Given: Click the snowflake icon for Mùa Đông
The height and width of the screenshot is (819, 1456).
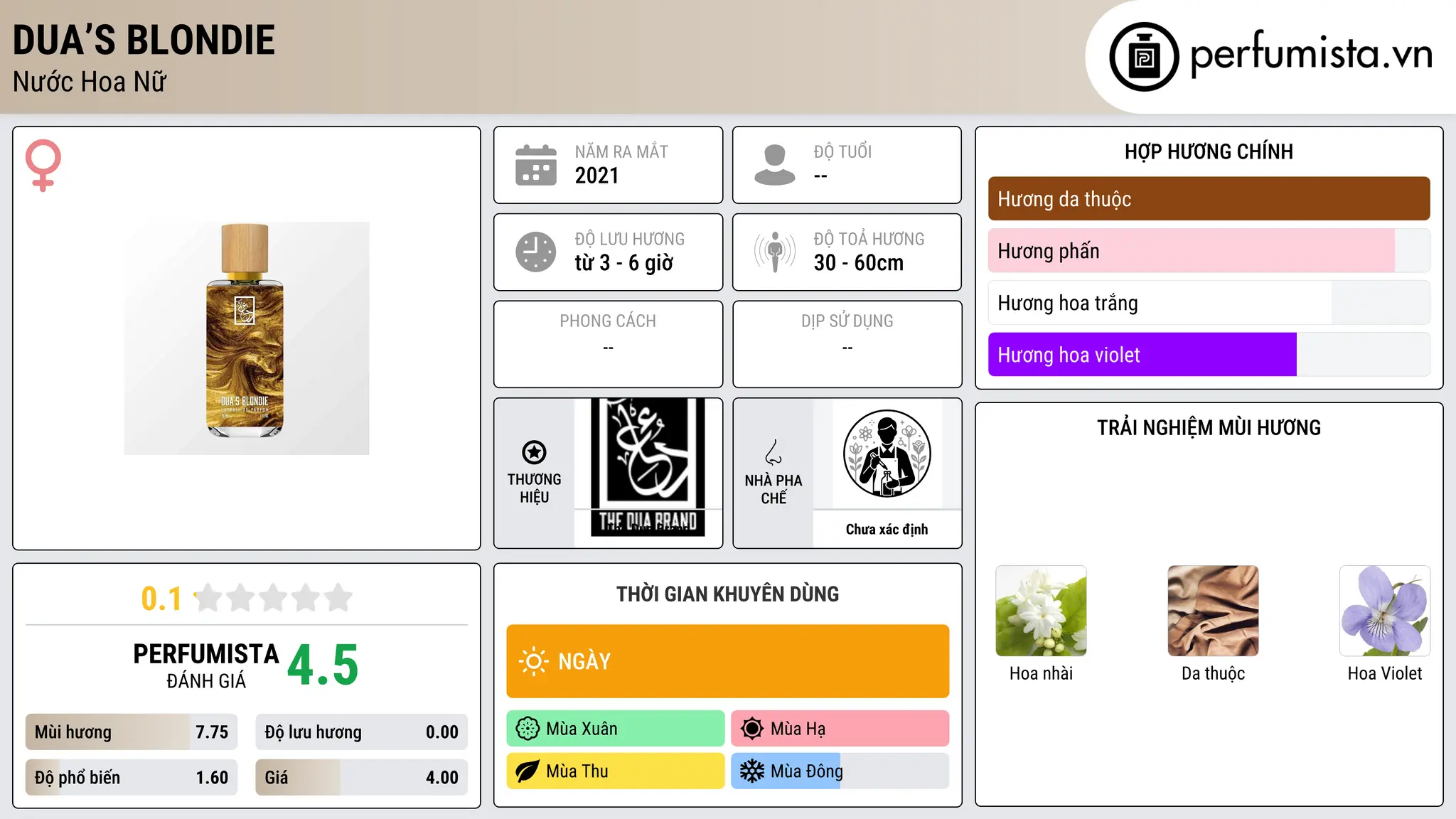Looking at the screenshot, I should [x=752, y=771].
